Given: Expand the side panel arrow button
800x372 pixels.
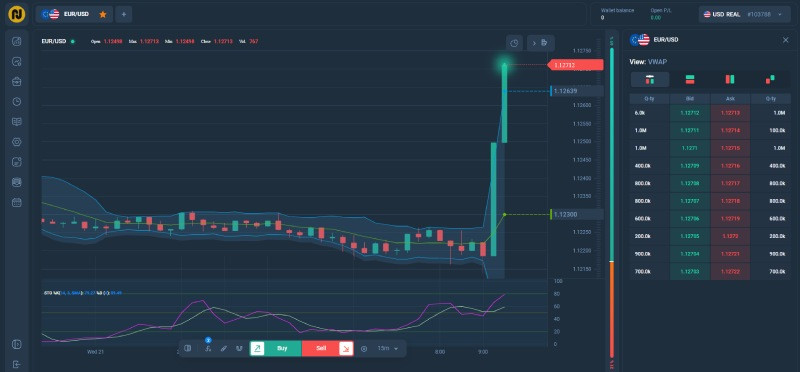Looking at the screenshot, I should click(x=541, y=43).
